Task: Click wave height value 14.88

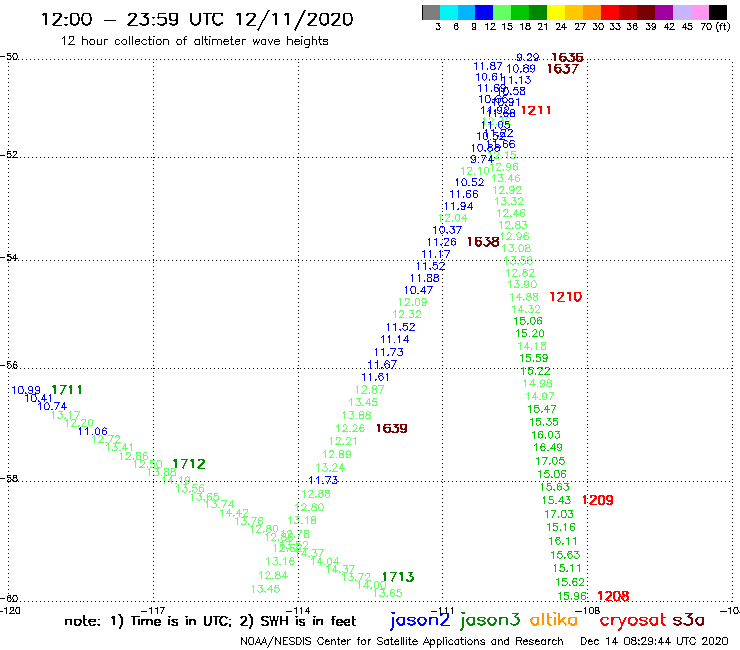Action: [524, 297]
